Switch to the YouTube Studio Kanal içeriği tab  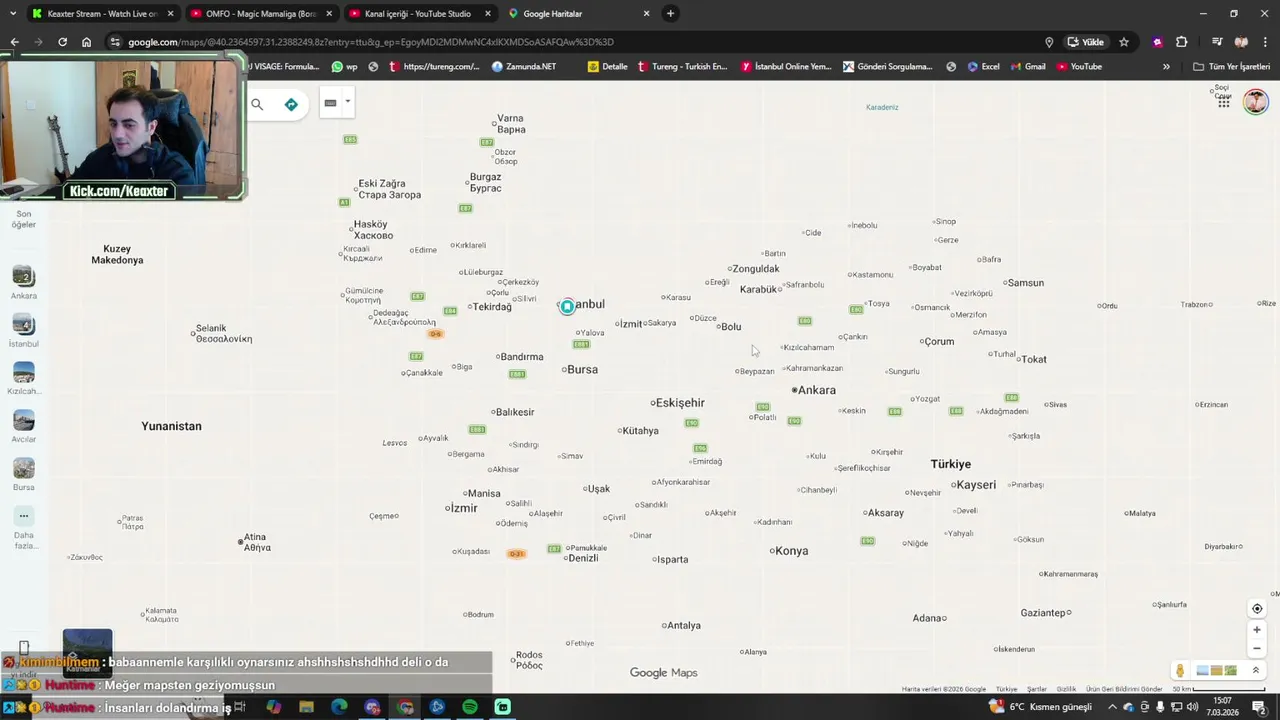click(x=420, y=14)
